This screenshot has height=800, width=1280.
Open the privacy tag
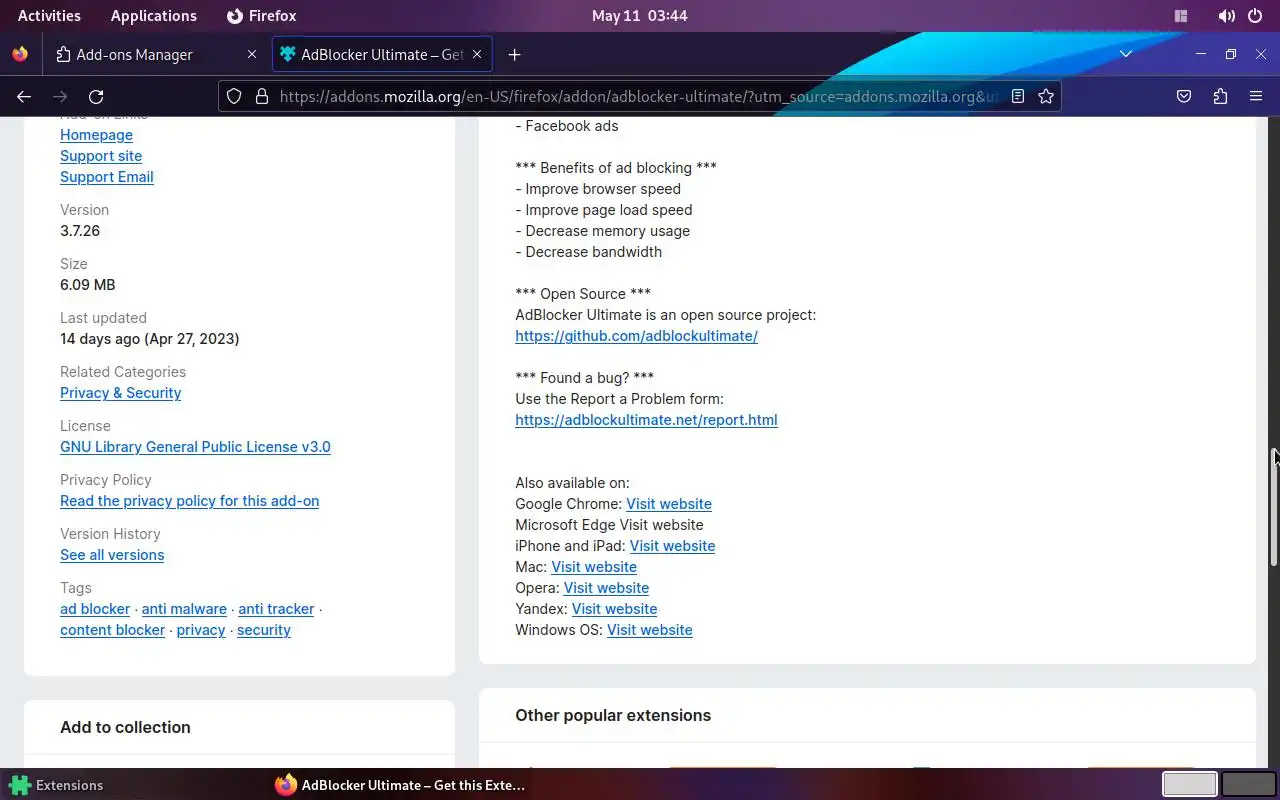tap(201, 630)
